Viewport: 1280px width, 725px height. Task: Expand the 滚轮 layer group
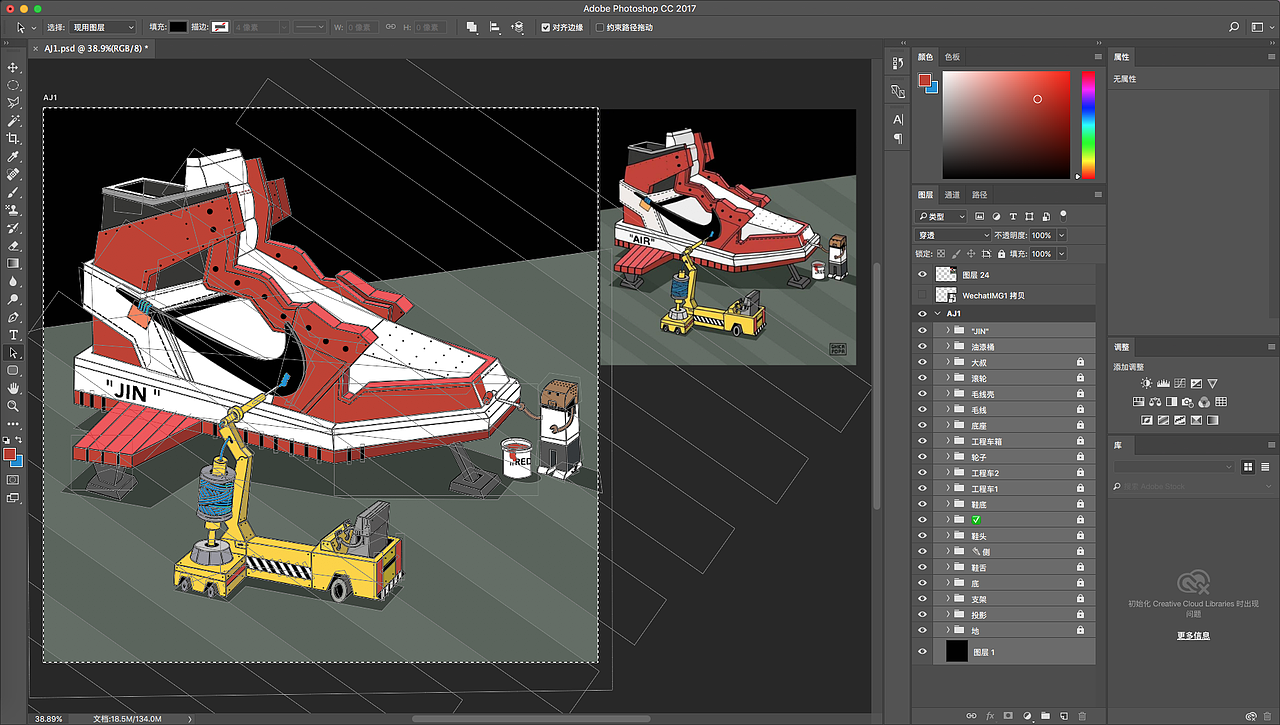[948, 378]
